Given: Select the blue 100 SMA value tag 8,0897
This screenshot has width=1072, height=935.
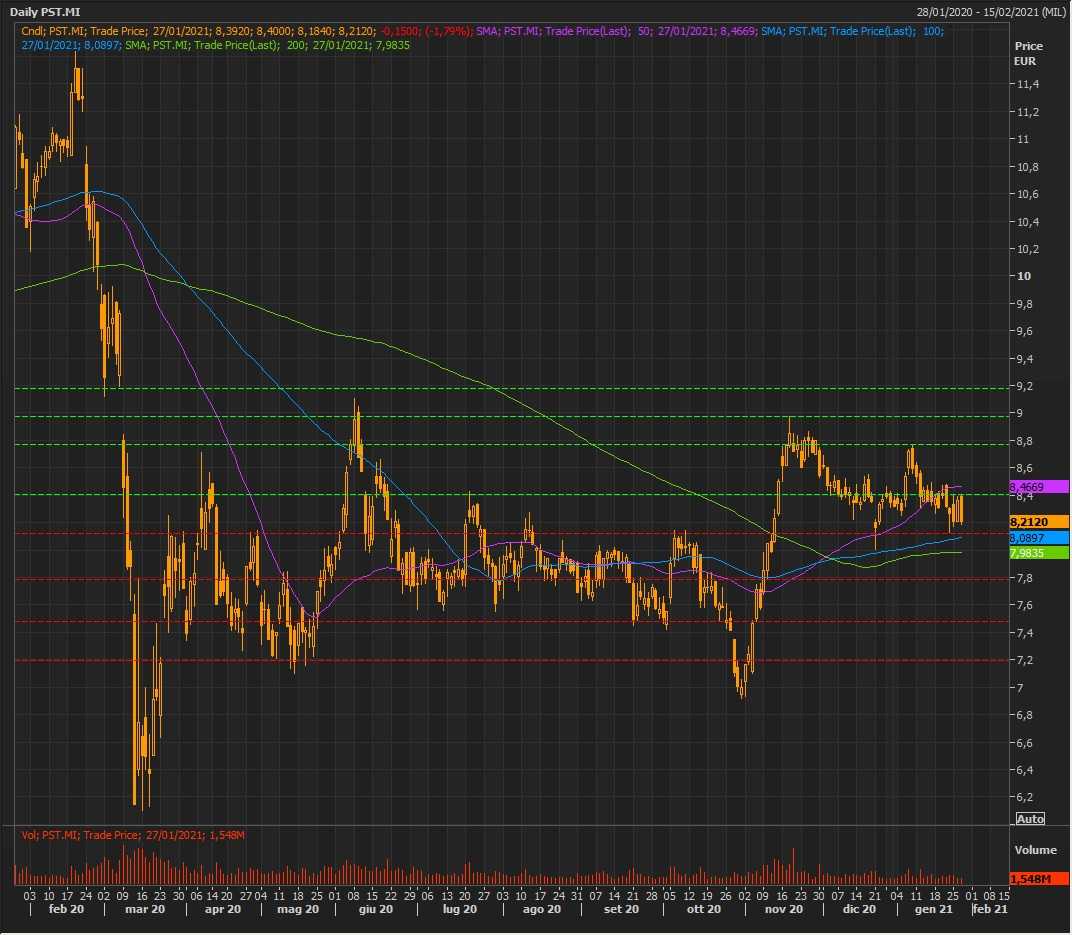Looking at the screenshot, I should point(1040,538).
